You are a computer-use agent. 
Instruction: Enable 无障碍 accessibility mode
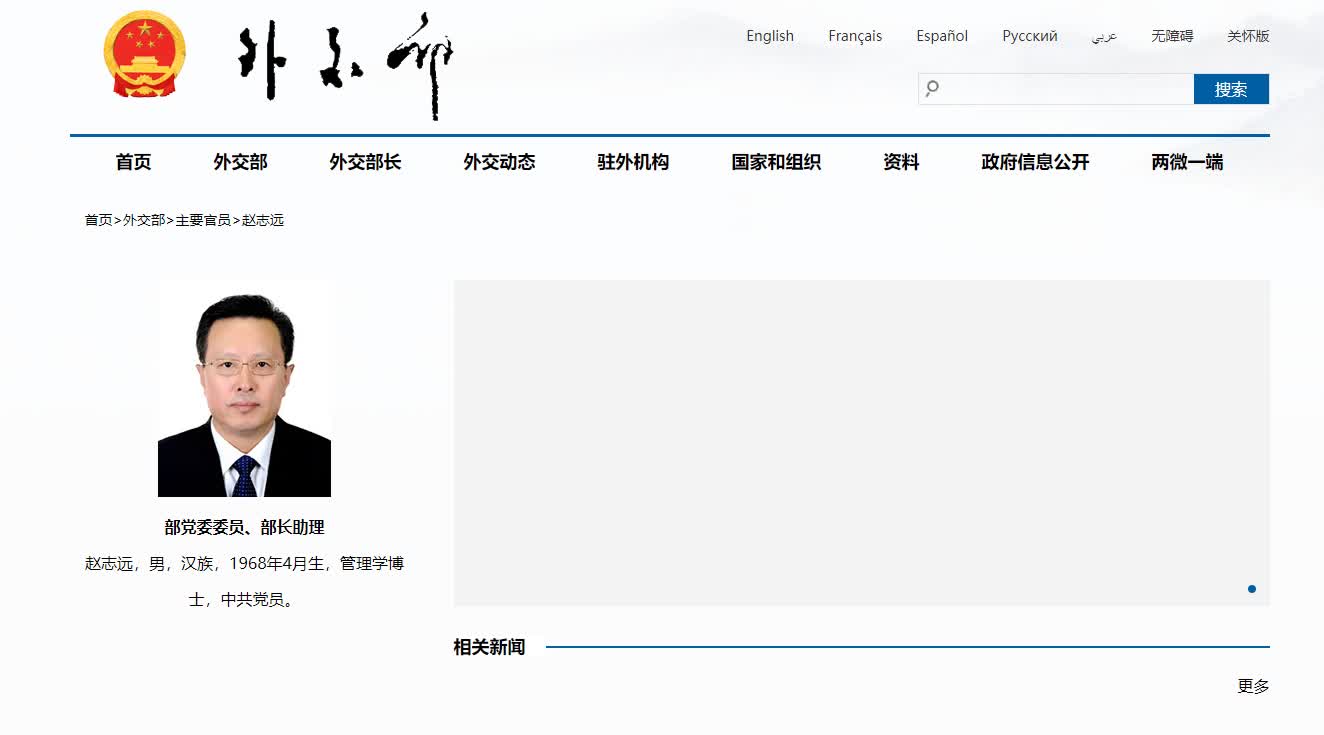[1171, 36]
